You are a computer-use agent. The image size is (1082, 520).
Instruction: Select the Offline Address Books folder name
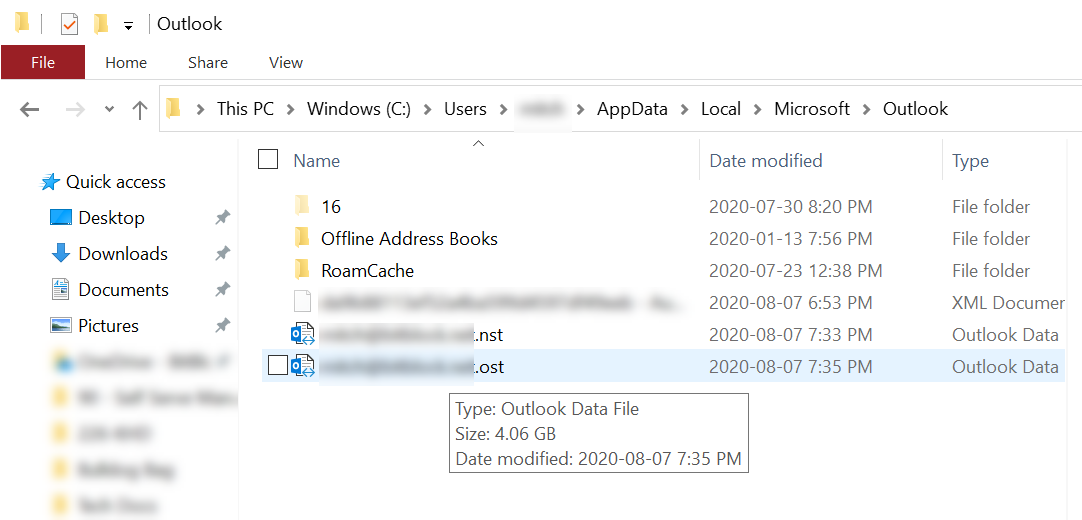pos(409,239)
